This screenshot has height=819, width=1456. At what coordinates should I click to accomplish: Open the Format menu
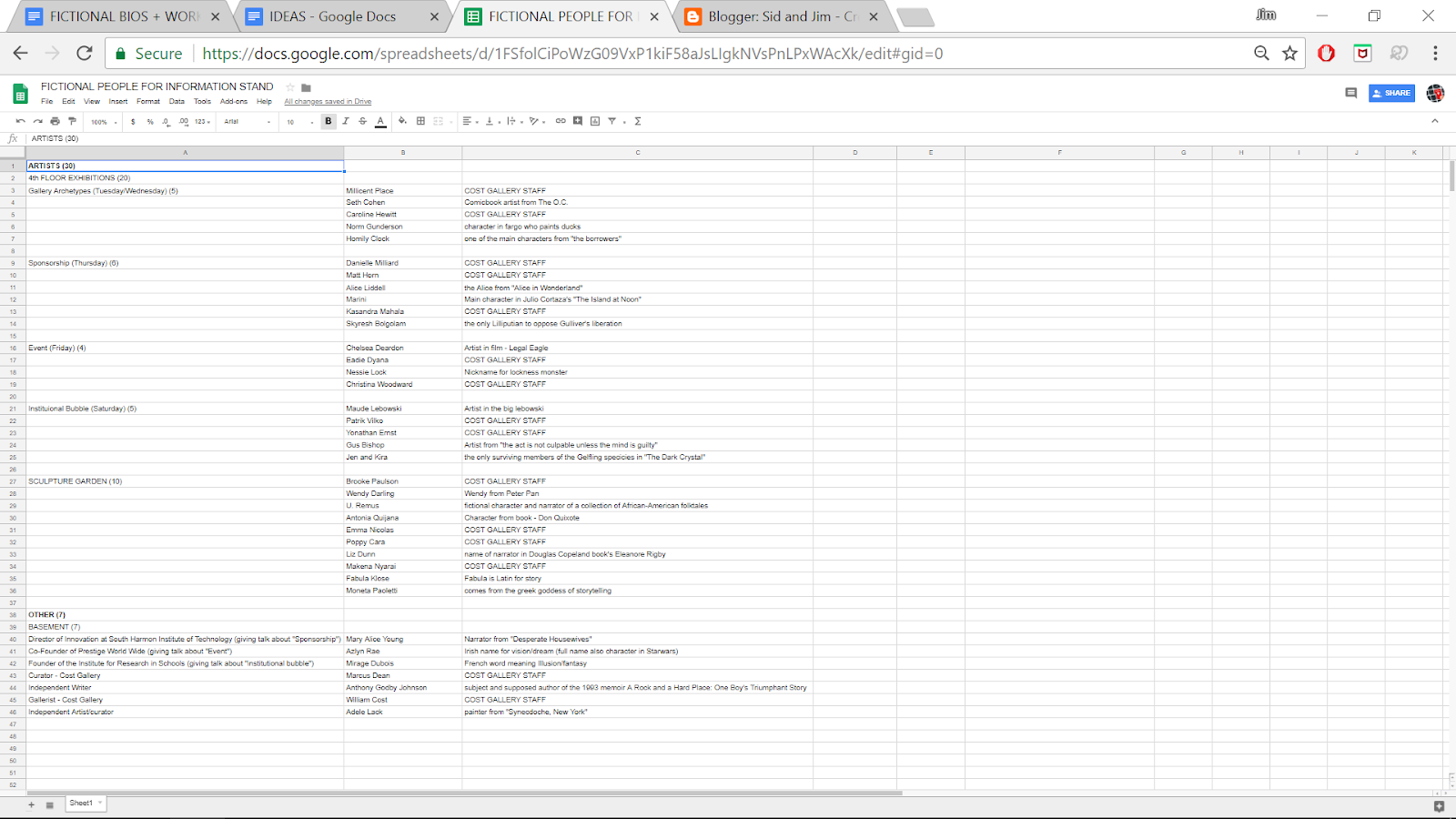148,102
